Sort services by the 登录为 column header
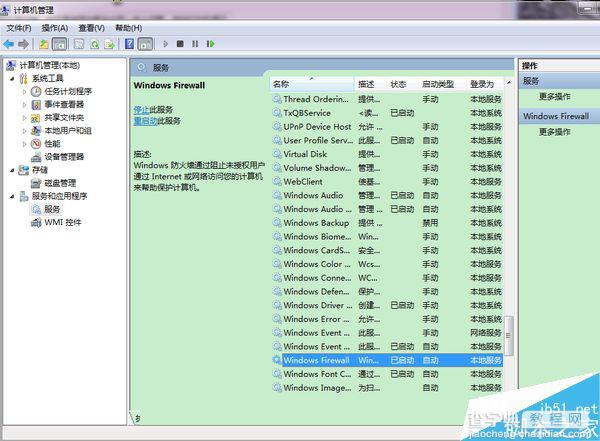The image size is (600, 441). tap(486, 84)
